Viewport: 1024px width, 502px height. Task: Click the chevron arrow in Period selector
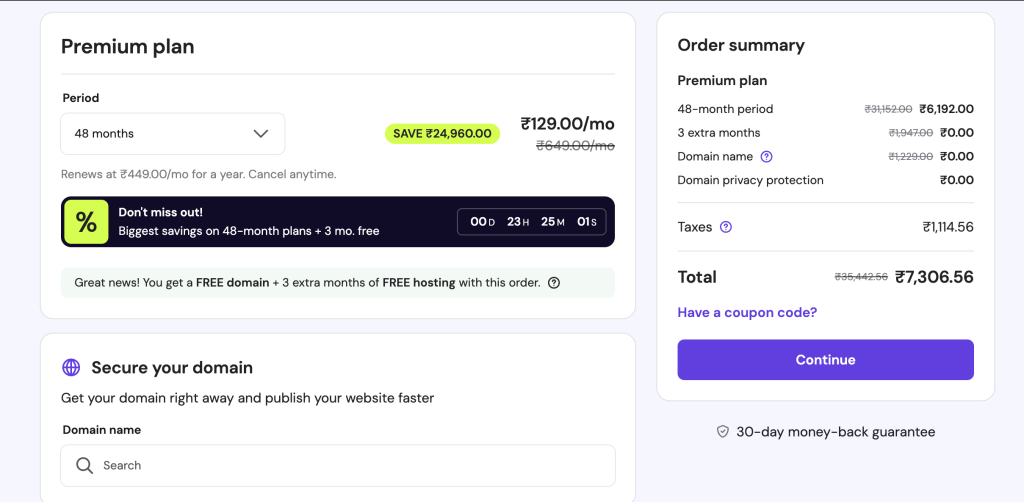[x=261, y=134]
